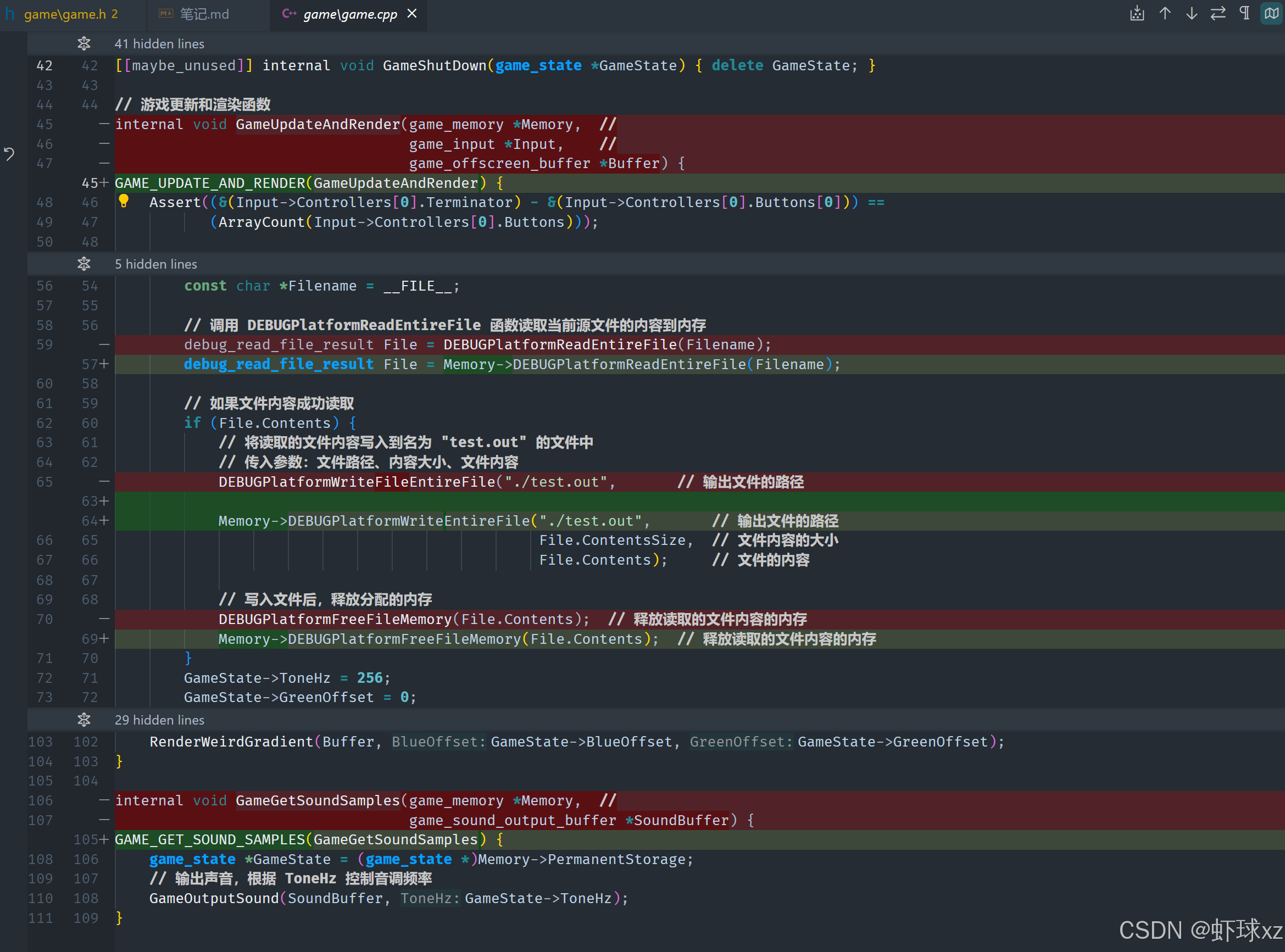The width and height of the screenshot is (1285, 952).
Task: Click GAME_GET_SOUND_SAMPLES macro text
Action: (210, 839)
